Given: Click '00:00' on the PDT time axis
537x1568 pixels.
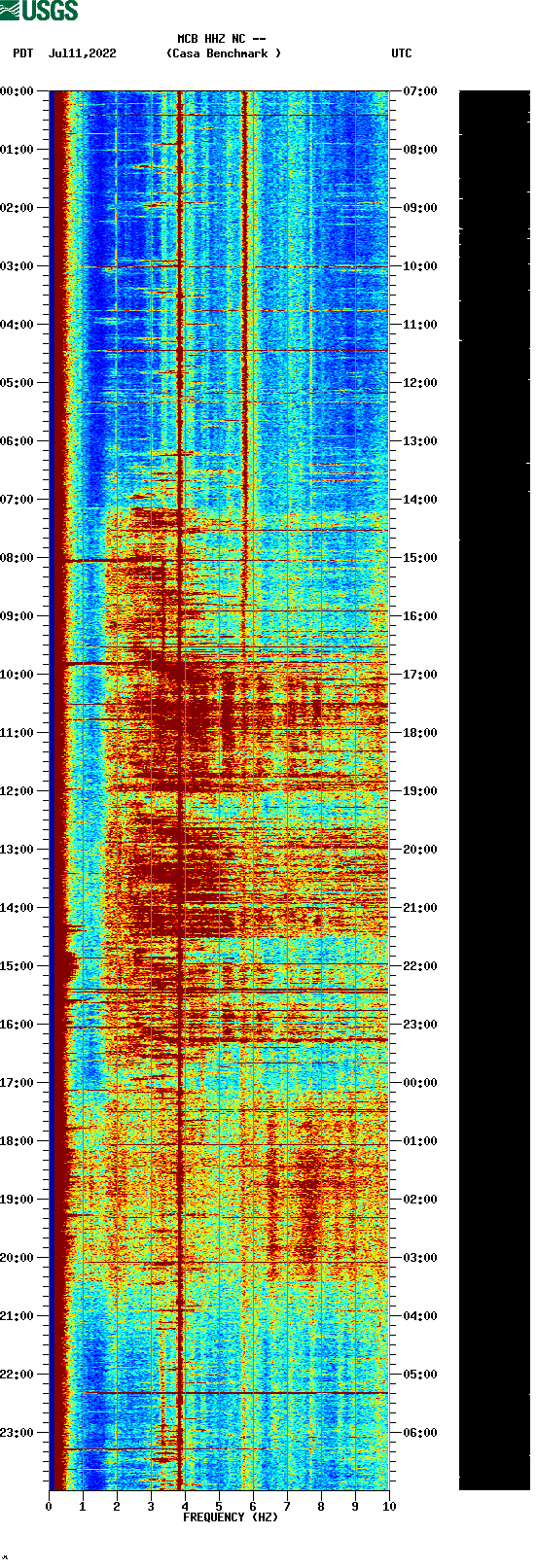Looking at the screenshot, I should pyautogui.click(x=17, y=91).
